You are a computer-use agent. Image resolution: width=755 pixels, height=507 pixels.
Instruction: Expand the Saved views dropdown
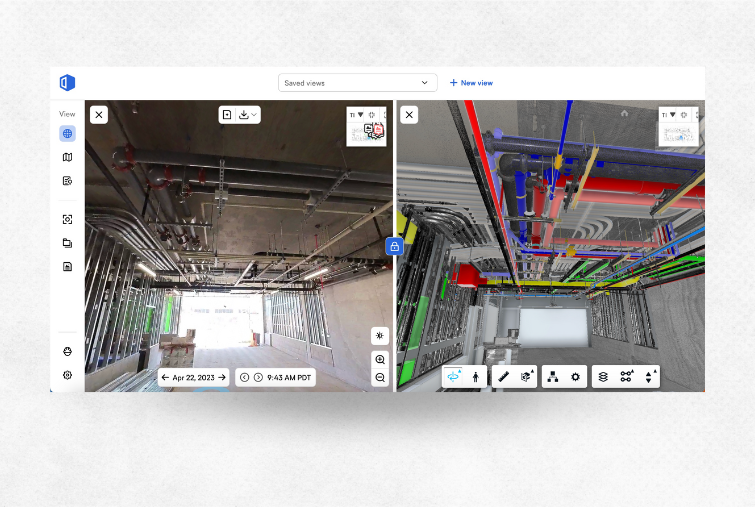357,83
